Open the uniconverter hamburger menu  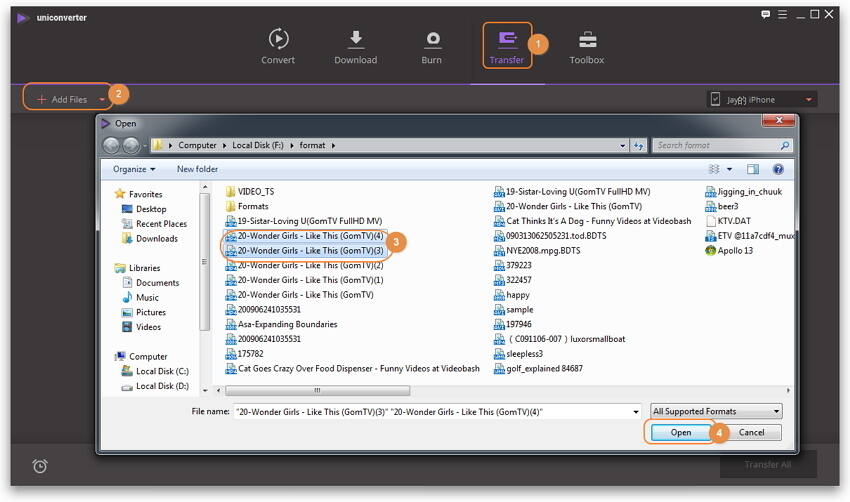tap(782, 15)
